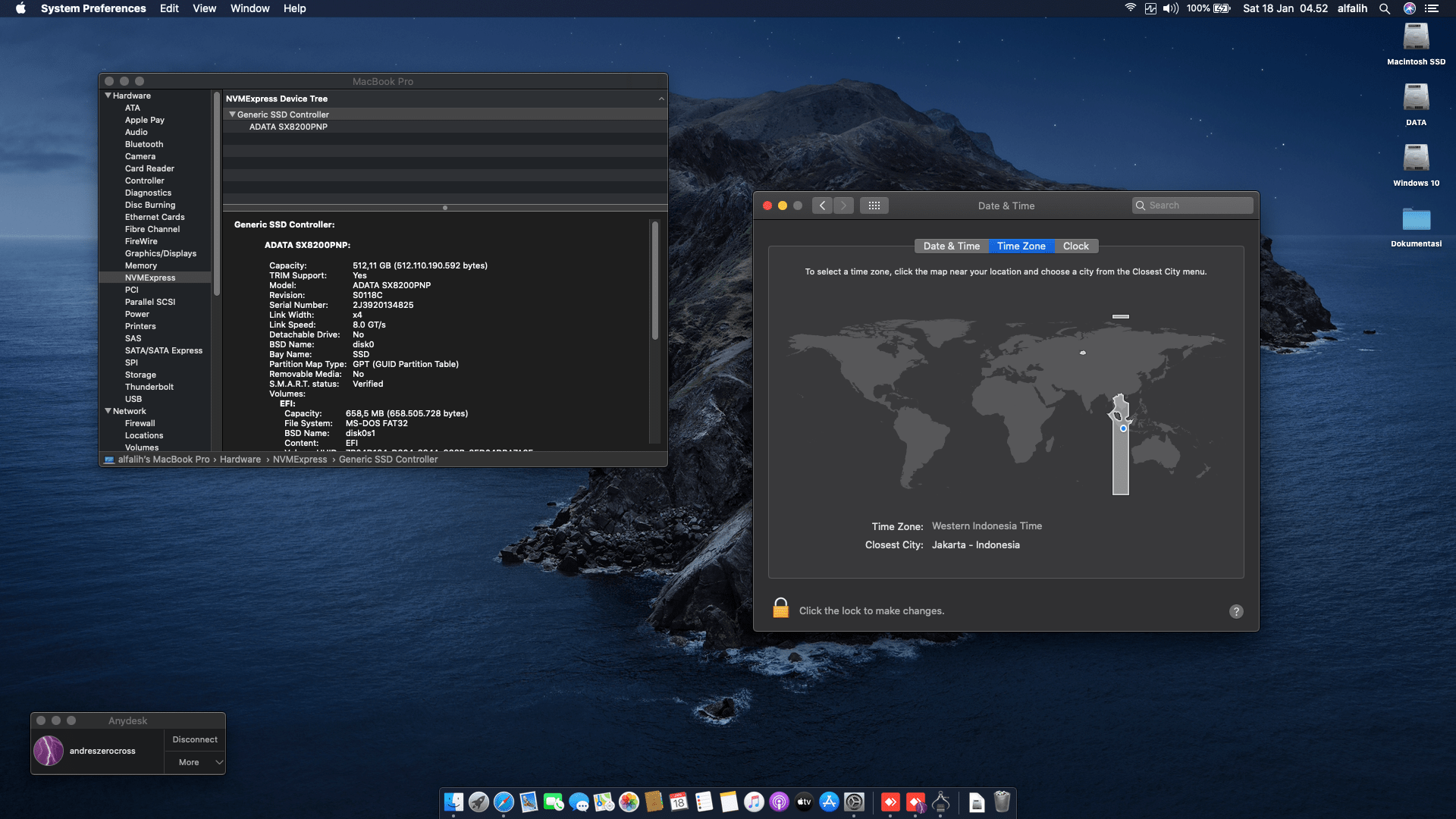Collapse Generic SSD Controller tree node
Viewport: 1456px width, 819px height.
point(232,115)
